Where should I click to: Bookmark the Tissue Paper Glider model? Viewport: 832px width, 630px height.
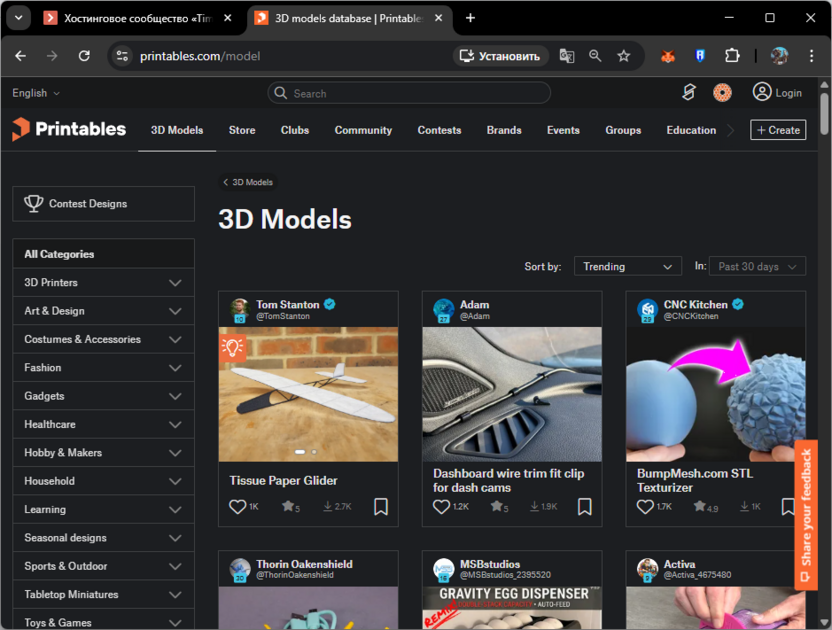381,506
